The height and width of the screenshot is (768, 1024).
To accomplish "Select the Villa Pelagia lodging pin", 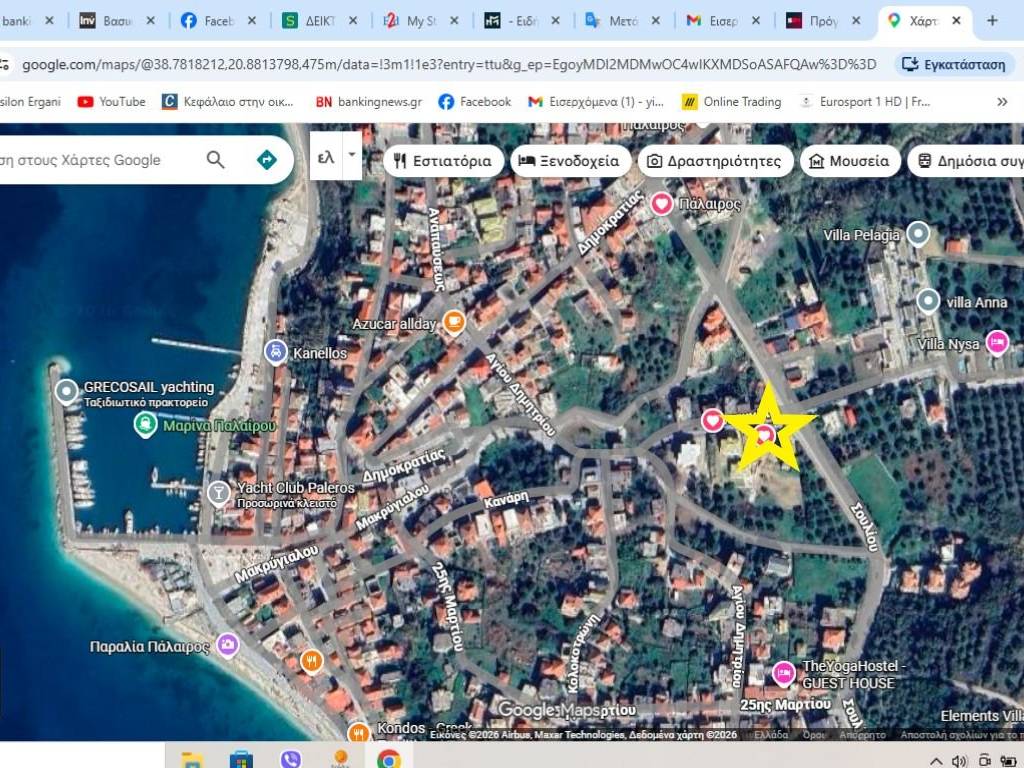I will (x=917, y=235).
